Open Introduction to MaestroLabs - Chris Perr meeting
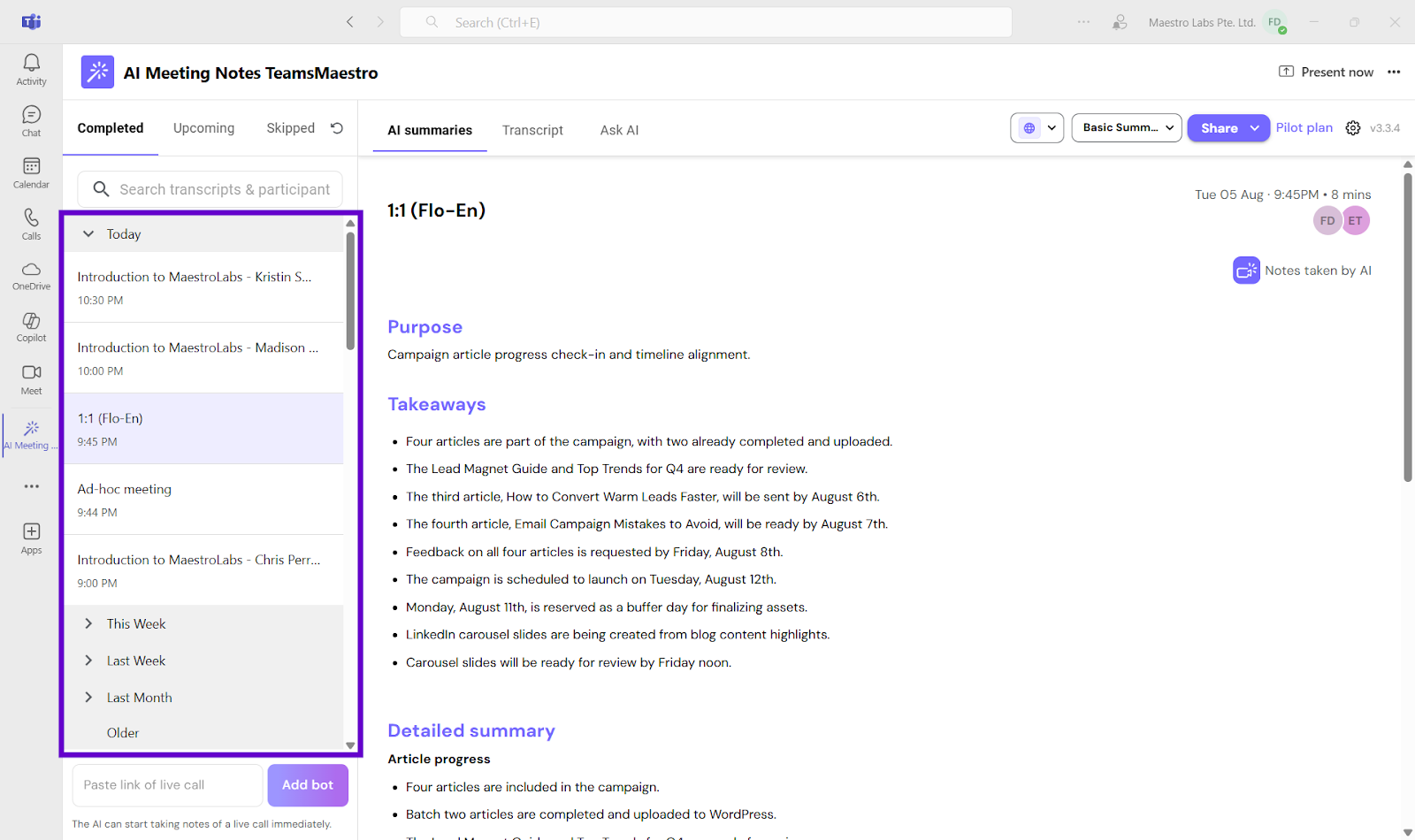The width and height of the screenshot is (1415, 840). tap(204, 570)
